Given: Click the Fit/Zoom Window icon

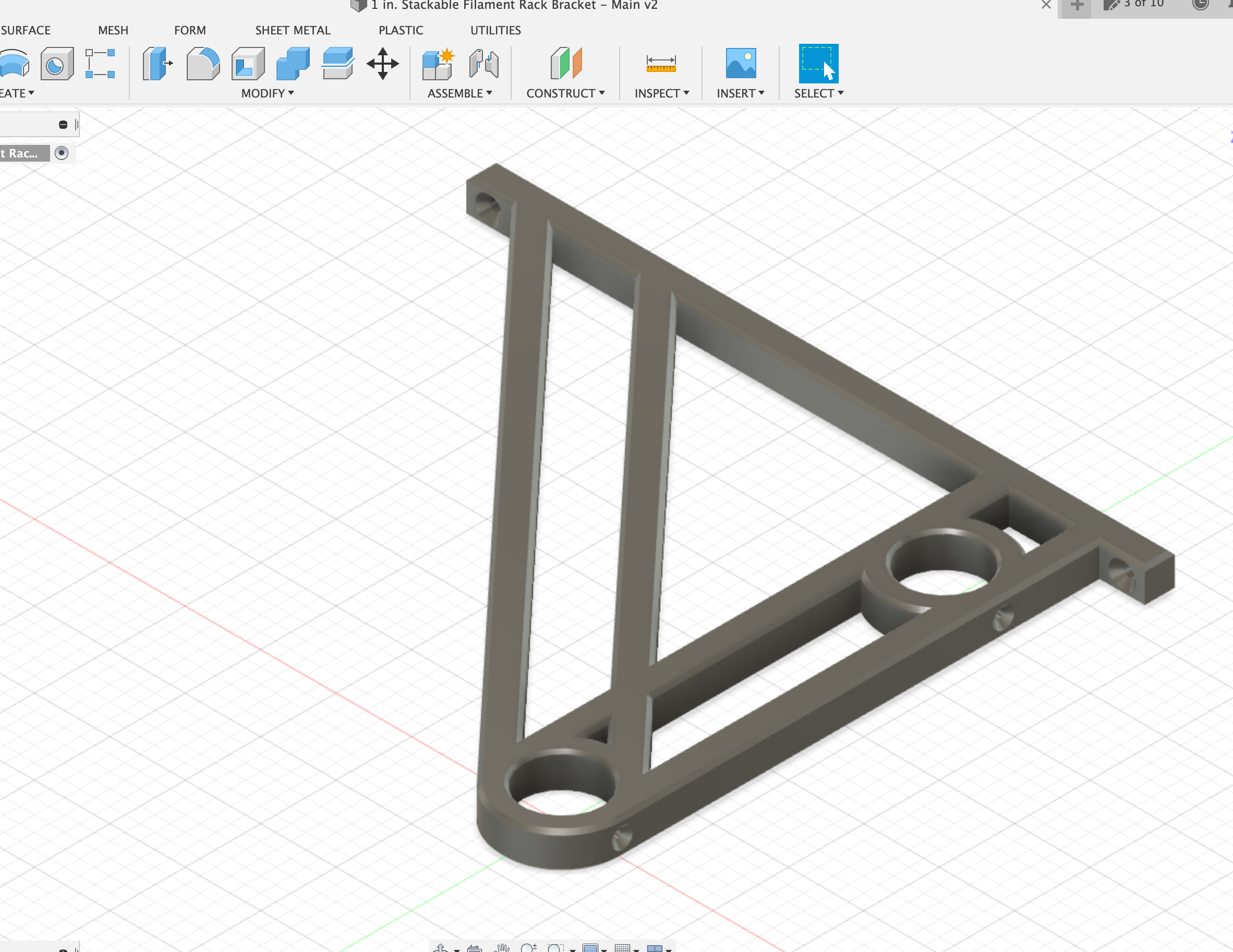Looking at the screenshot, I should click(x=555, y=947).
